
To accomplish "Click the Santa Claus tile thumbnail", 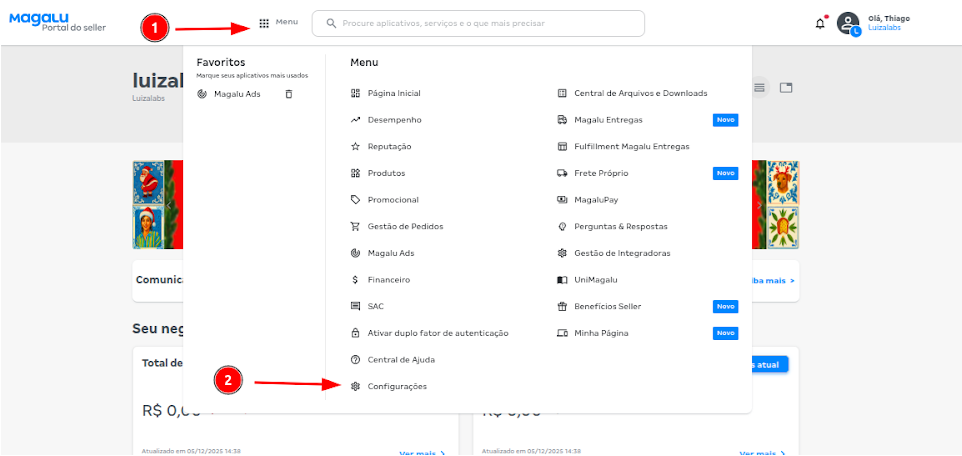I will click(x=148, y=182).
